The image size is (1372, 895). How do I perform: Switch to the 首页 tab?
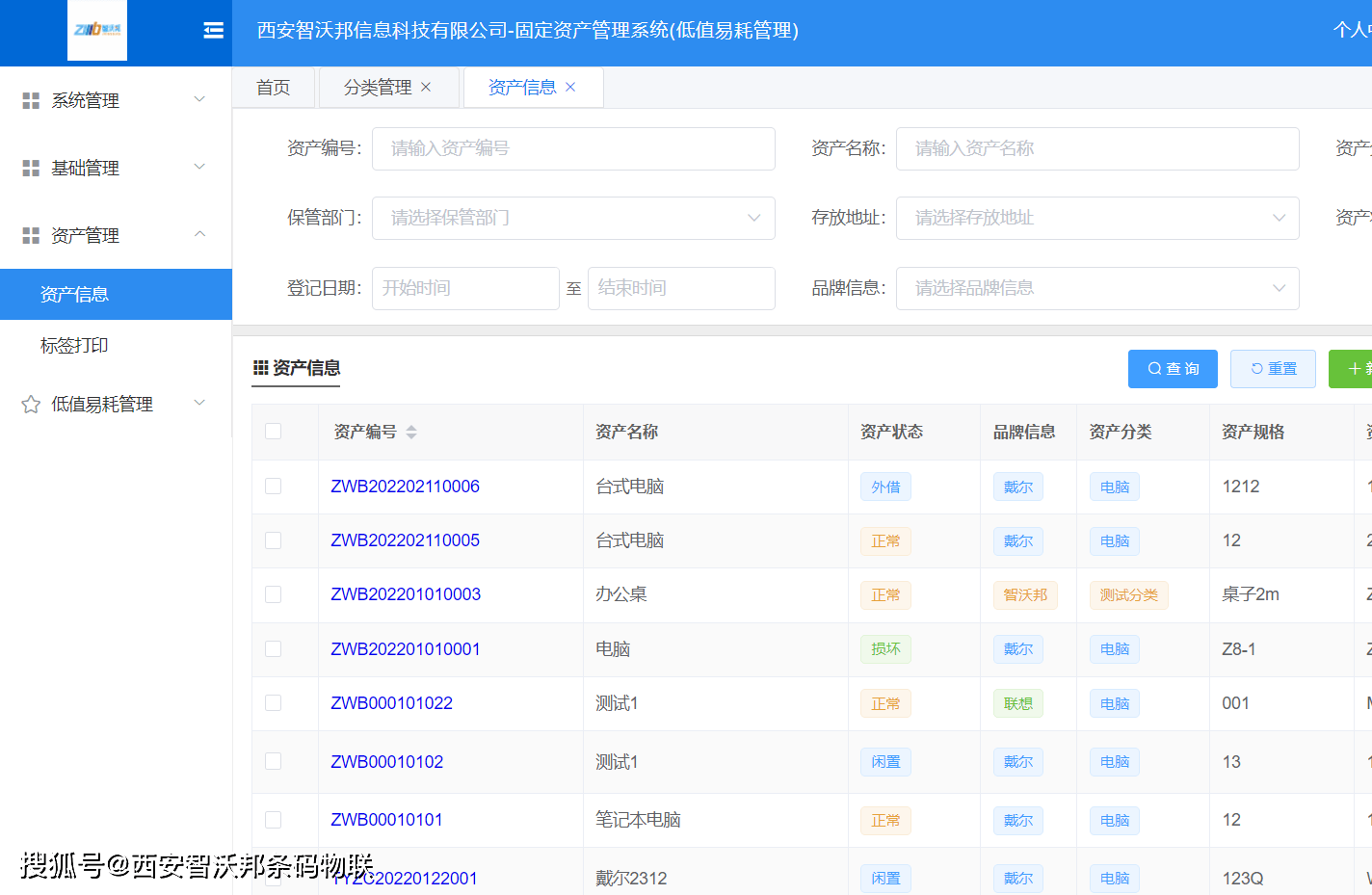274,88
